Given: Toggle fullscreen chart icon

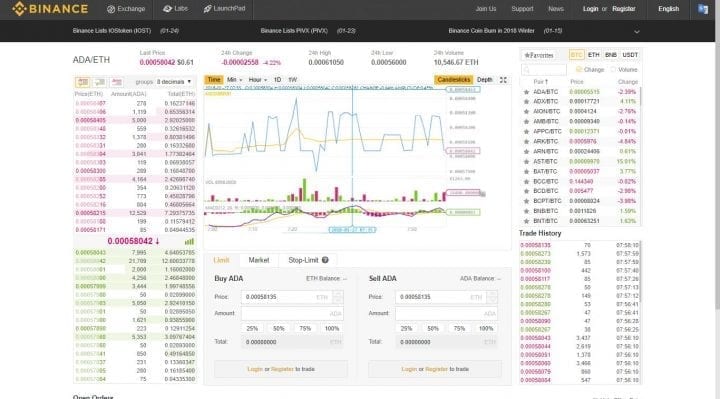Looking at the screenshot, I should pyautogui.click(x=503, y=80).
